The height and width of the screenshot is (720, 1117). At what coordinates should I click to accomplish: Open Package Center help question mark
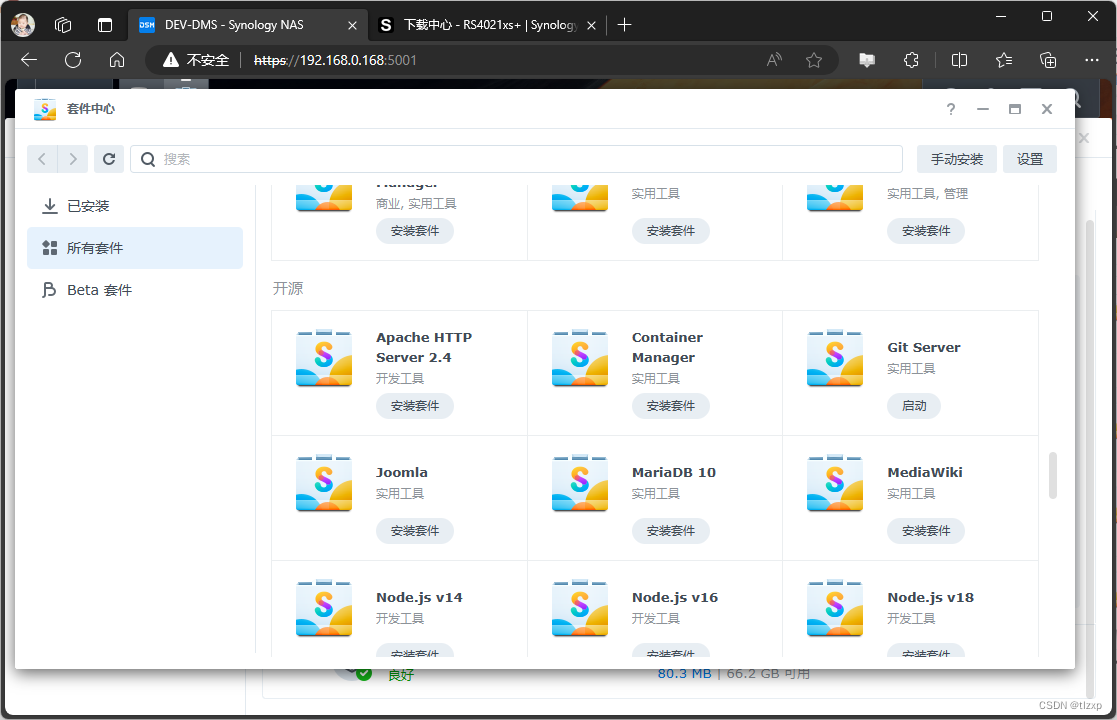(x=950, y=109)
